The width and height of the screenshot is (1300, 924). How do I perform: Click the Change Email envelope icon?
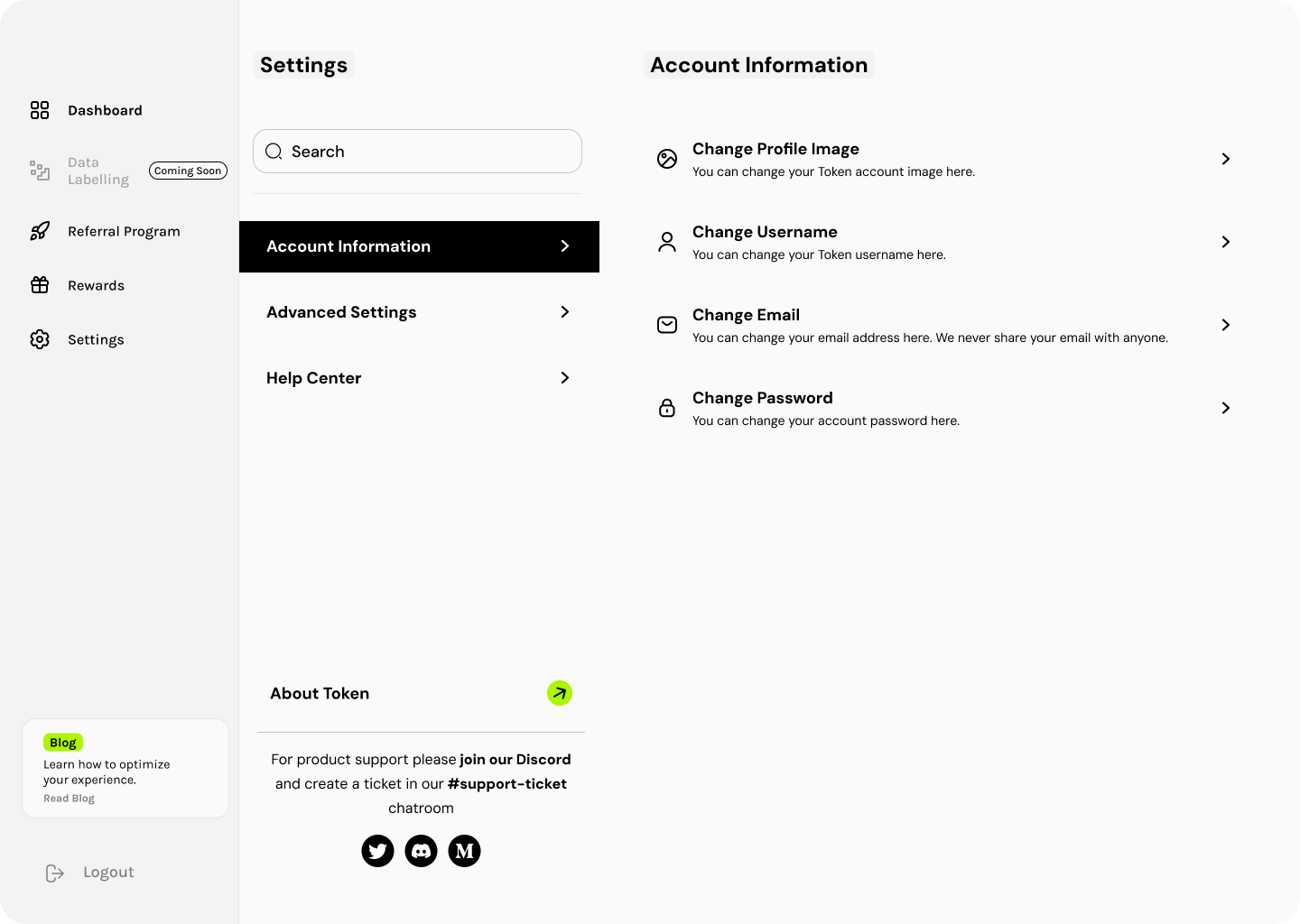667,325
